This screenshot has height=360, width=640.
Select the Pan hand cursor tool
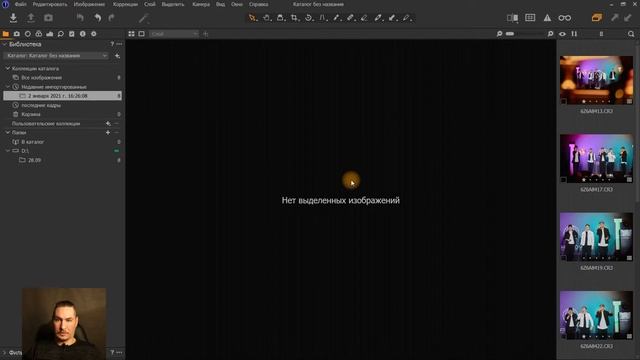[x=267, y=18]
